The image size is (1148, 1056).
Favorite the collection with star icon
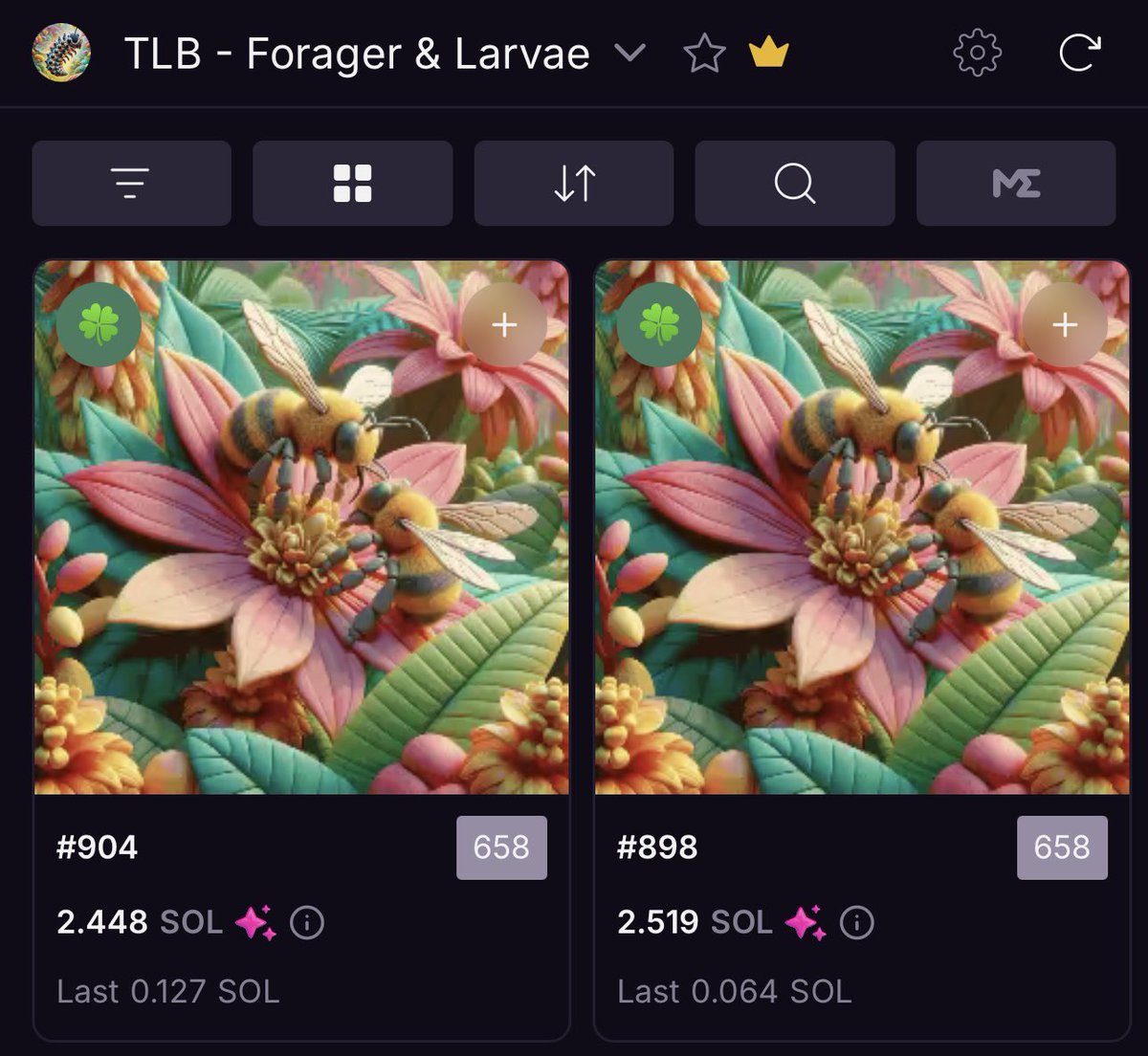point(704,54)
